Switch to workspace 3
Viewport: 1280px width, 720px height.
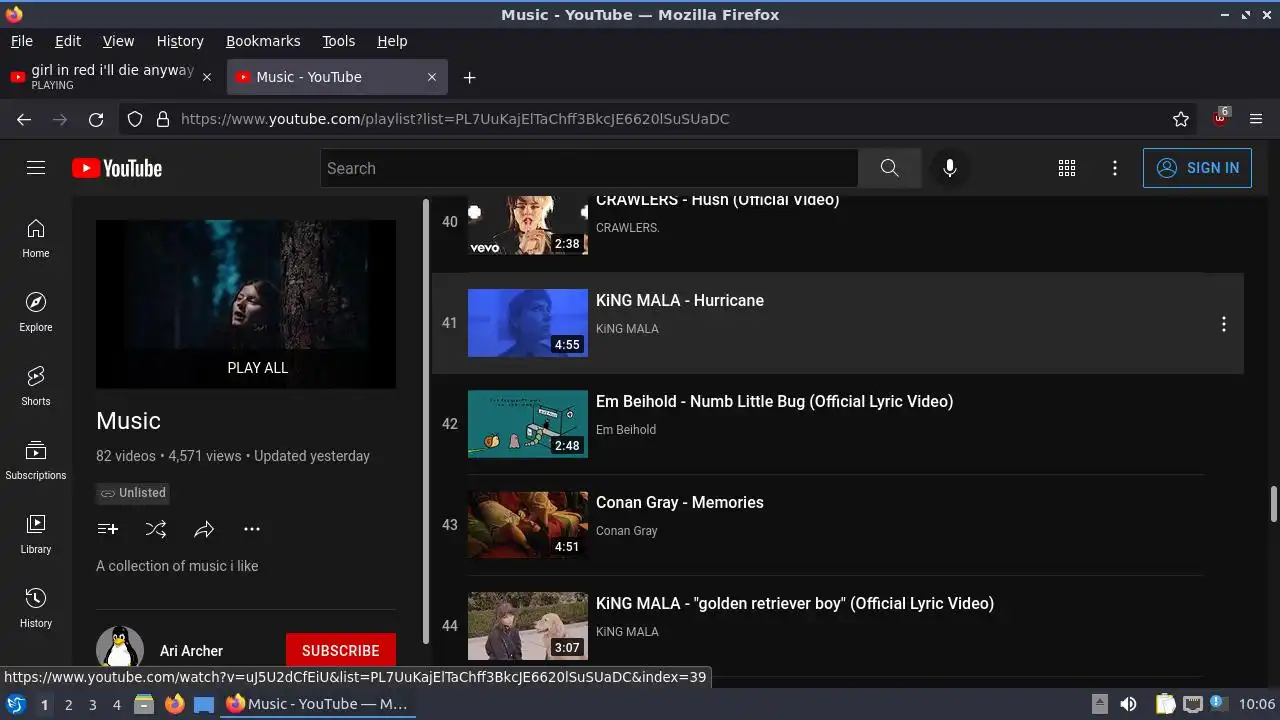[92, 705]
